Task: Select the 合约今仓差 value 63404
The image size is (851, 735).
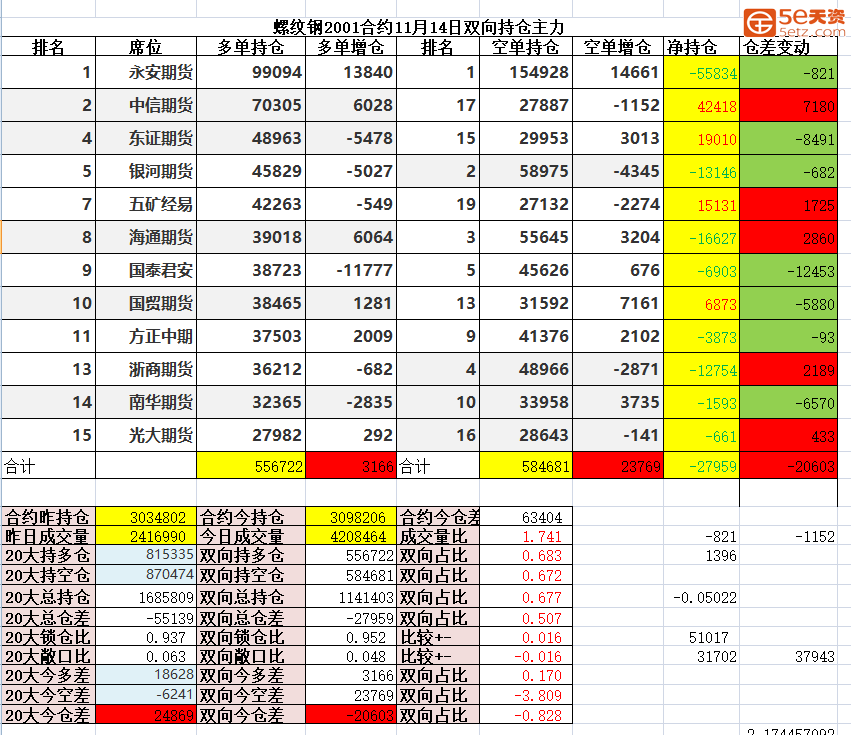Action: 526,517
